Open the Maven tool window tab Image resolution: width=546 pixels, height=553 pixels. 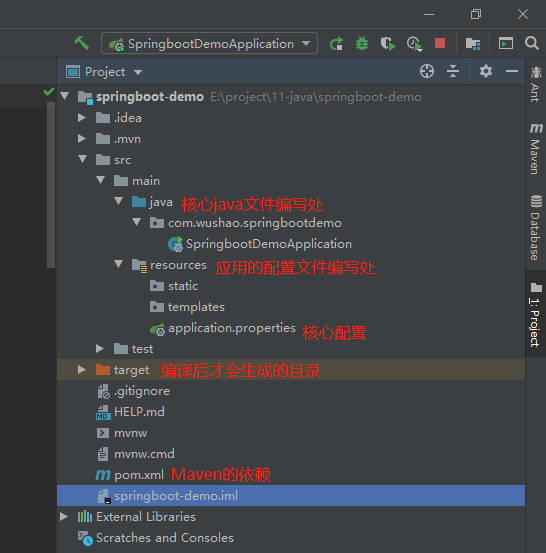[x=536, y=148]
